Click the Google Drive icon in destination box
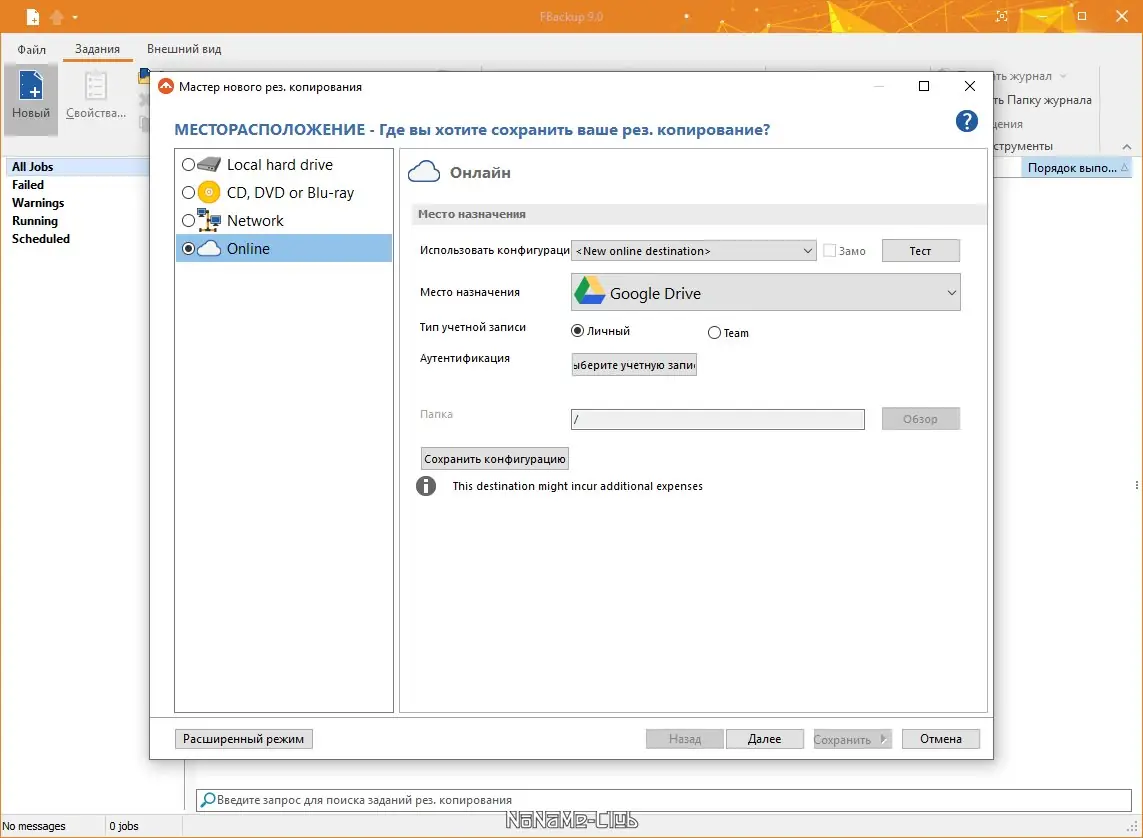The width and height of the screenshot is (1143, 838). pyautogui.click(x=589, y=292)
